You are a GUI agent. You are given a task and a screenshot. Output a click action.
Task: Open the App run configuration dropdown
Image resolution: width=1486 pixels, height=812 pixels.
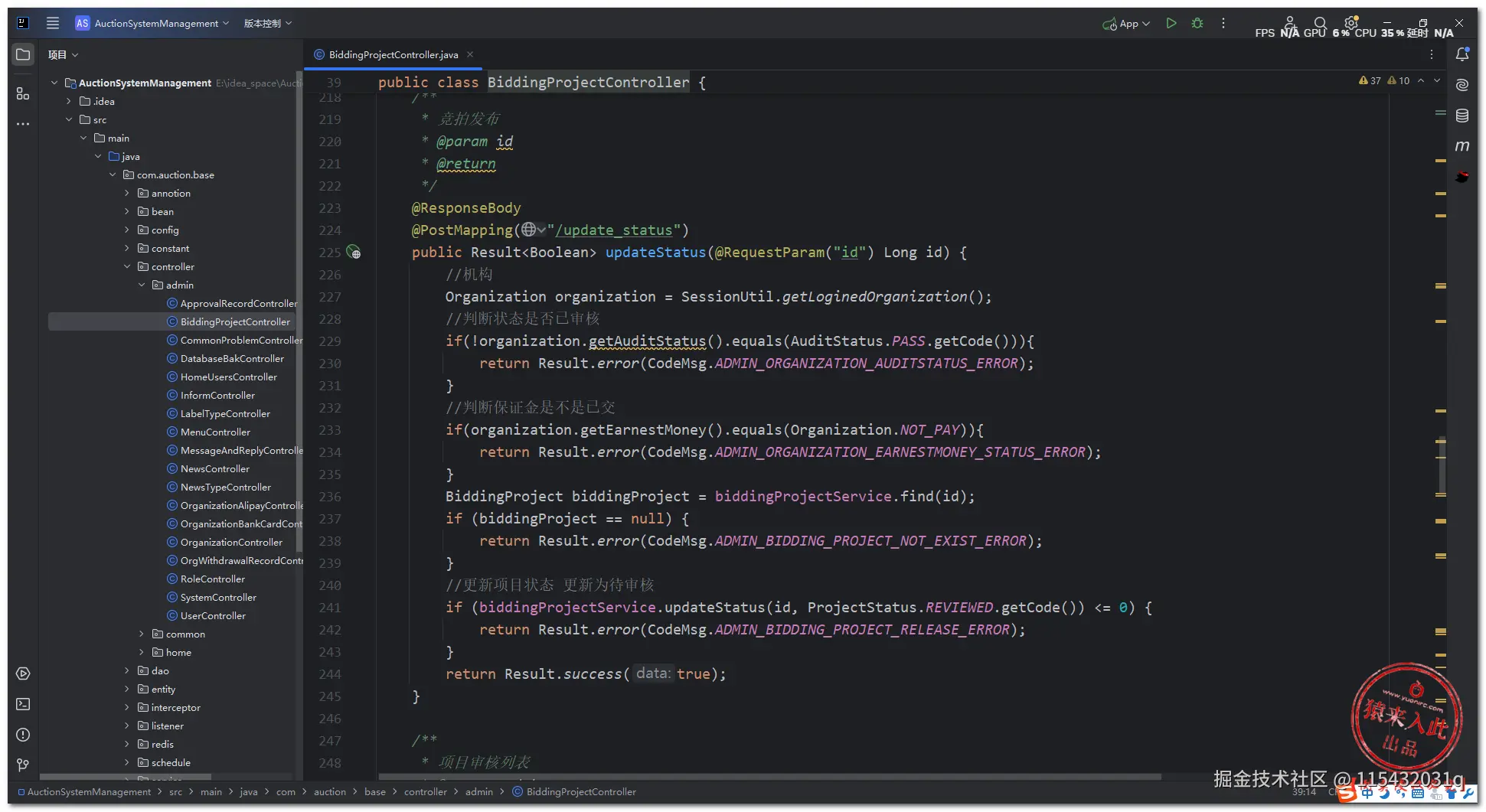point(1126,23)
